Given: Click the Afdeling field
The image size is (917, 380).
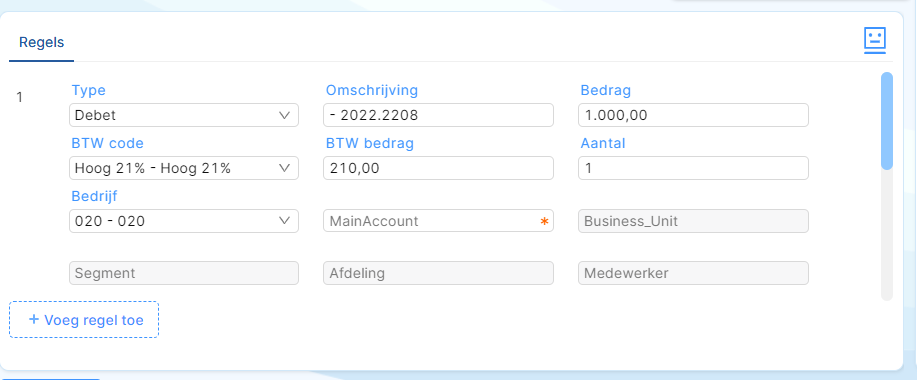Looking at the screenshot, I should click(x=438, y=273).
